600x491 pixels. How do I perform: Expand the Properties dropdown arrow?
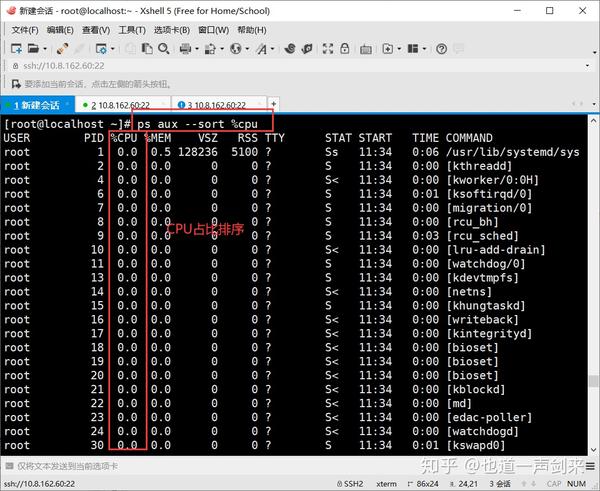[x=112, y=49]
